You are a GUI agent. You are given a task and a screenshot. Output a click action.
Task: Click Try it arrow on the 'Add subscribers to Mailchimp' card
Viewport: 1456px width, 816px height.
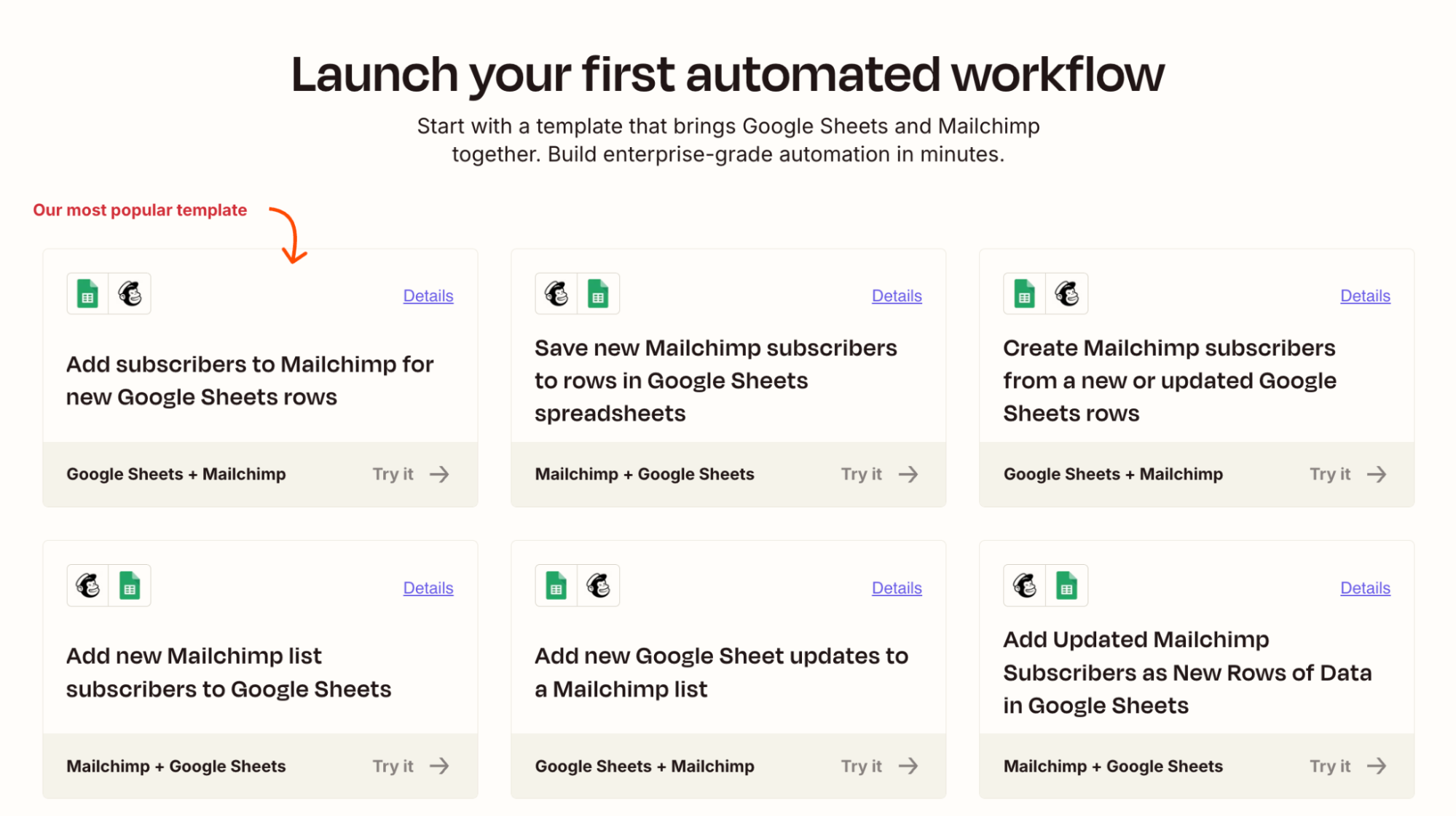(x=439, y=475)
